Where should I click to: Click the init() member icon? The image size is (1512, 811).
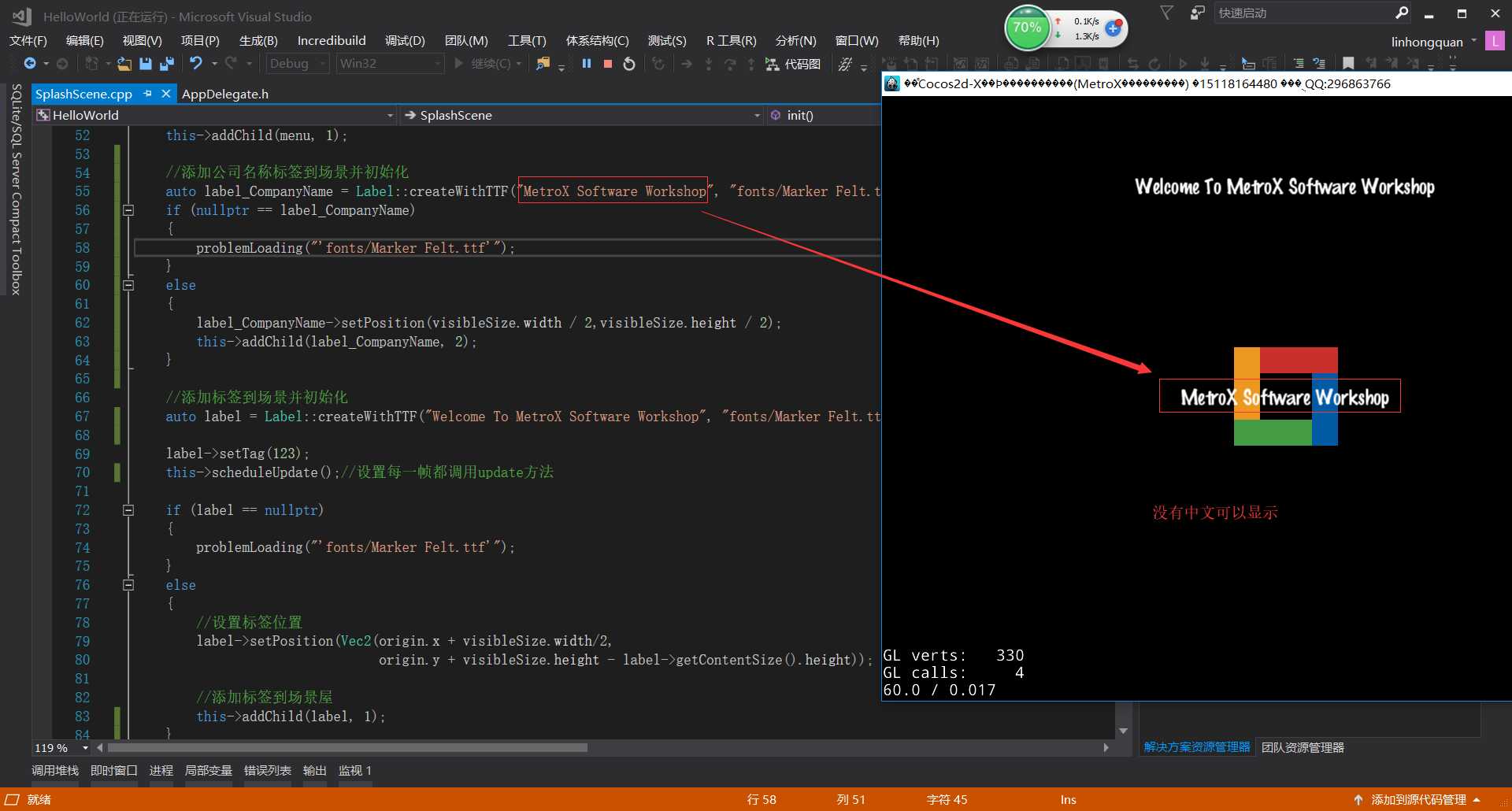(x=776, y=115)
